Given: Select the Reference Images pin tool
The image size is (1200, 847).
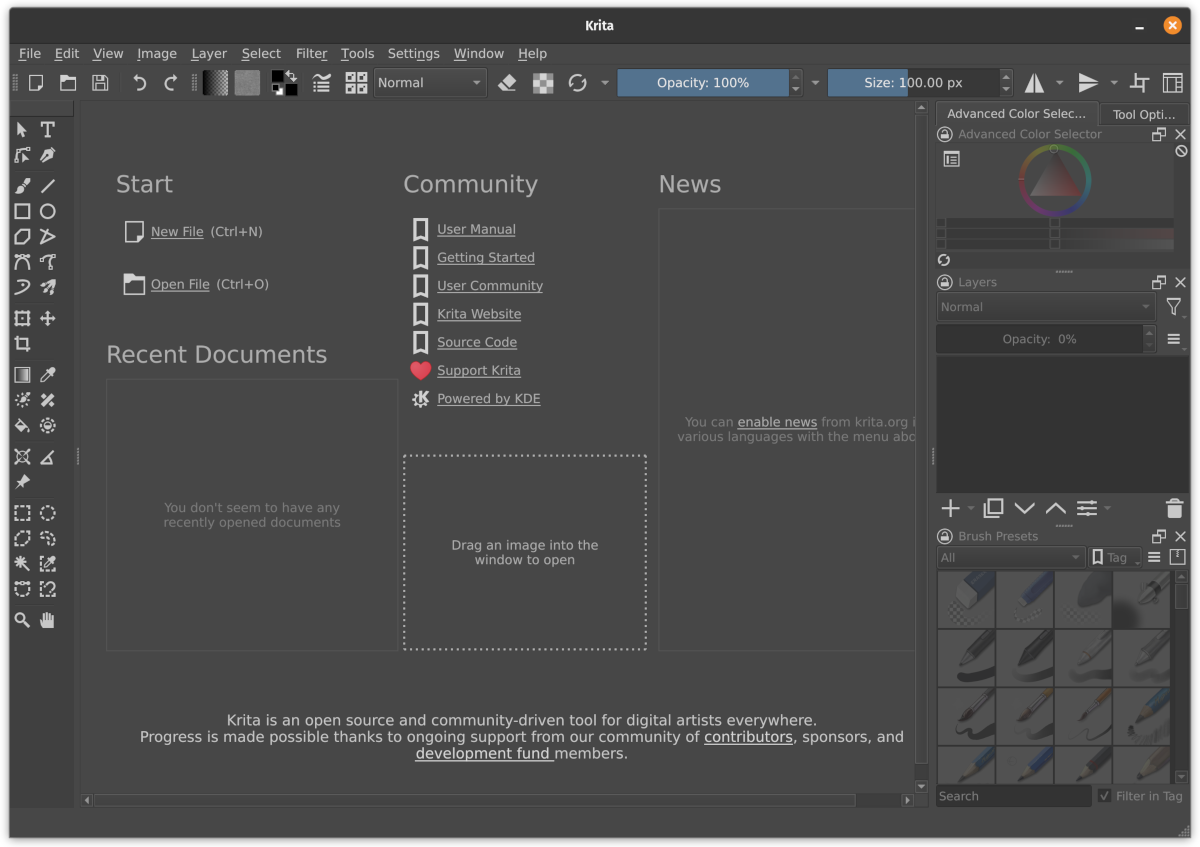Looking at the screenshot, I should click(x=22, y=482).
